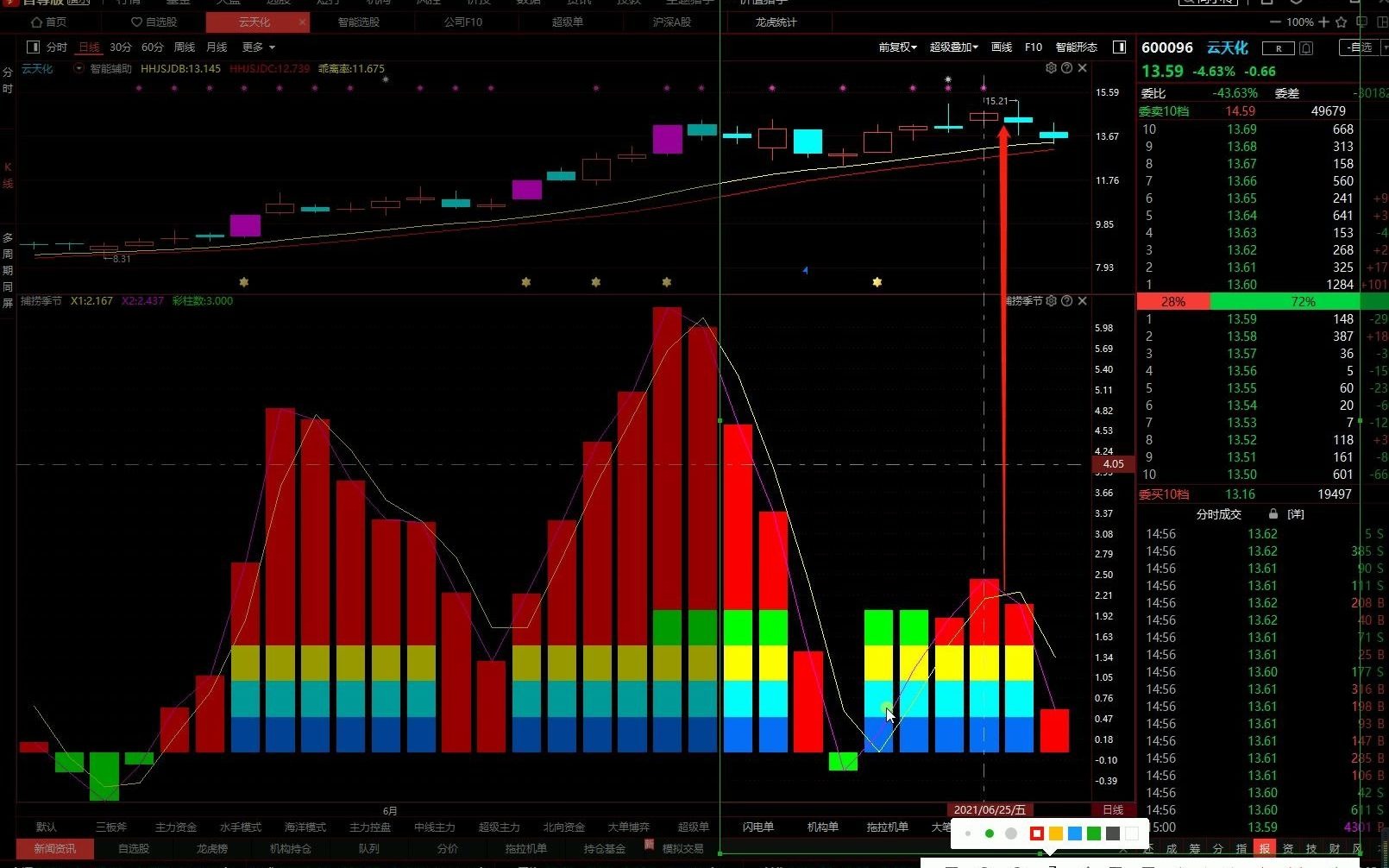Viewport: 1389px width, 868px height.
Task: Open the 超级单 tab
Action: (568, 22)
